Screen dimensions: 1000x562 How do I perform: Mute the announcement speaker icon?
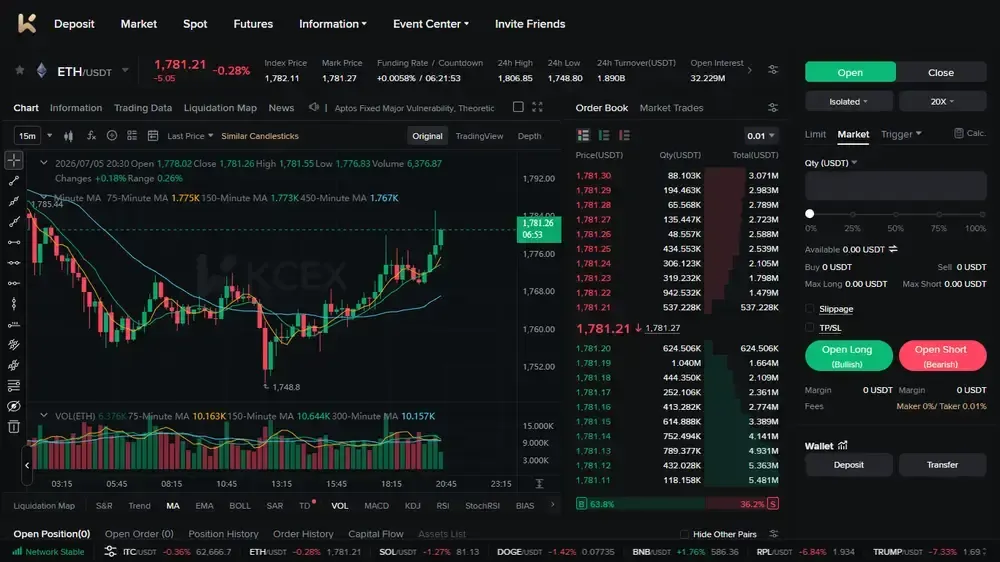tap(314, 107)
